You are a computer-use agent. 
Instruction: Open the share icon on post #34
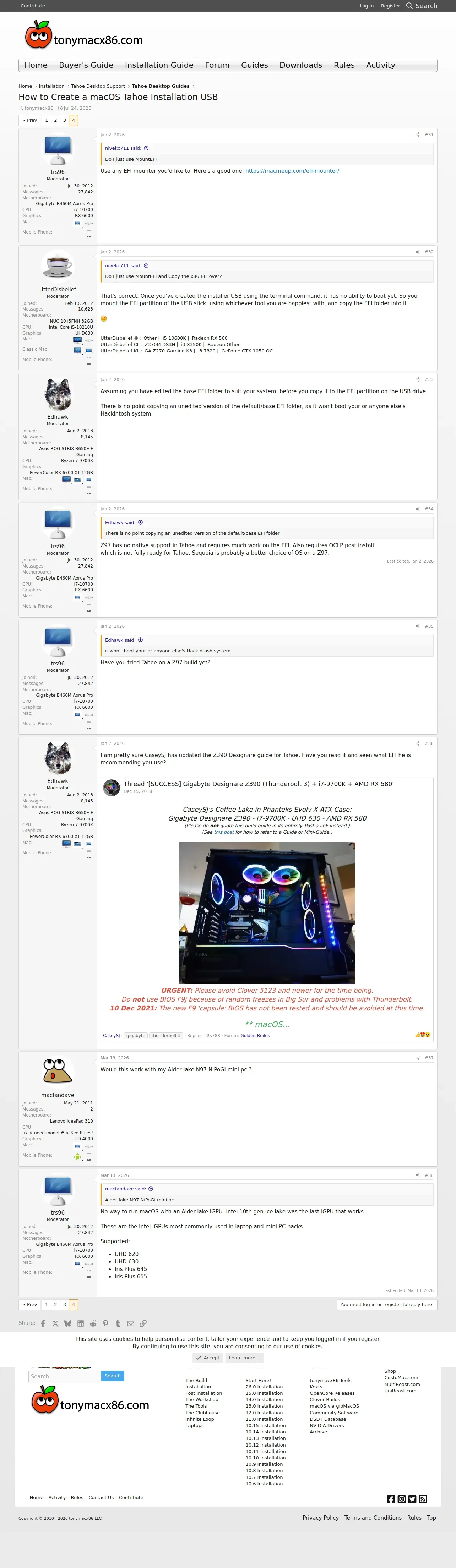(418, 509)
